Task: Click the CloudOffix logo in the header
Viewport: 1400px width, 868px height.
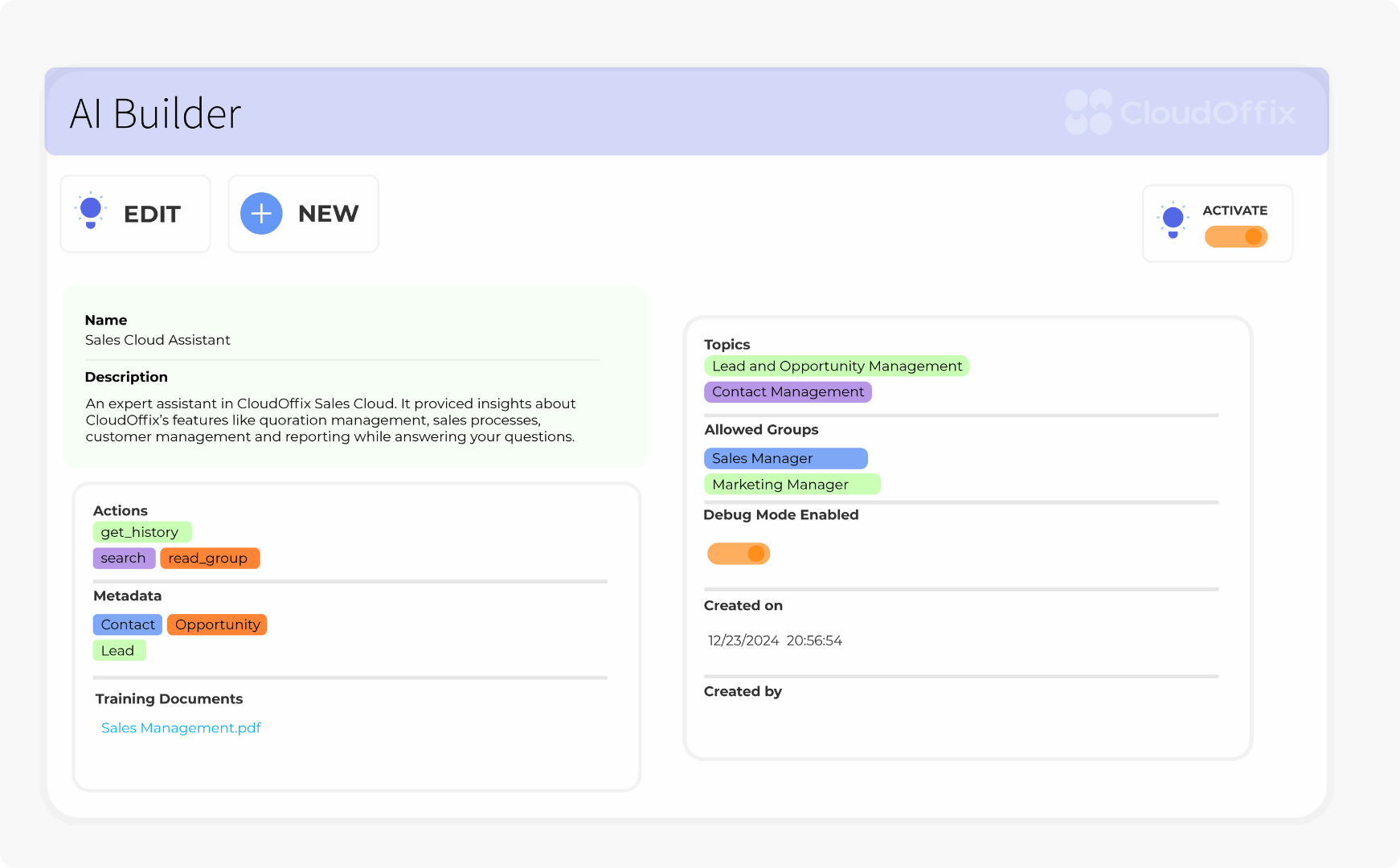Action: [1180, 113]
